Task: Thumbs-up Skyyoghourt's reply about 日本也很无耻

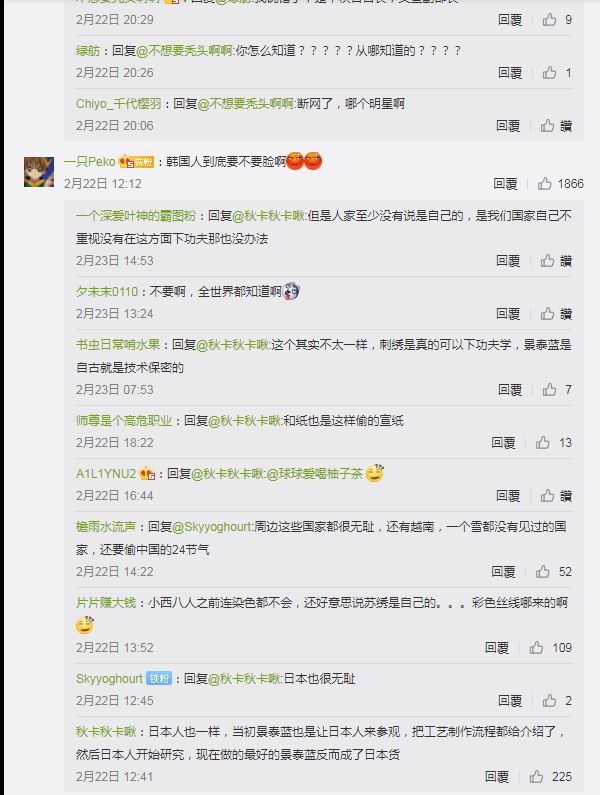Action: pyautogui.click(x=549, y=701)
